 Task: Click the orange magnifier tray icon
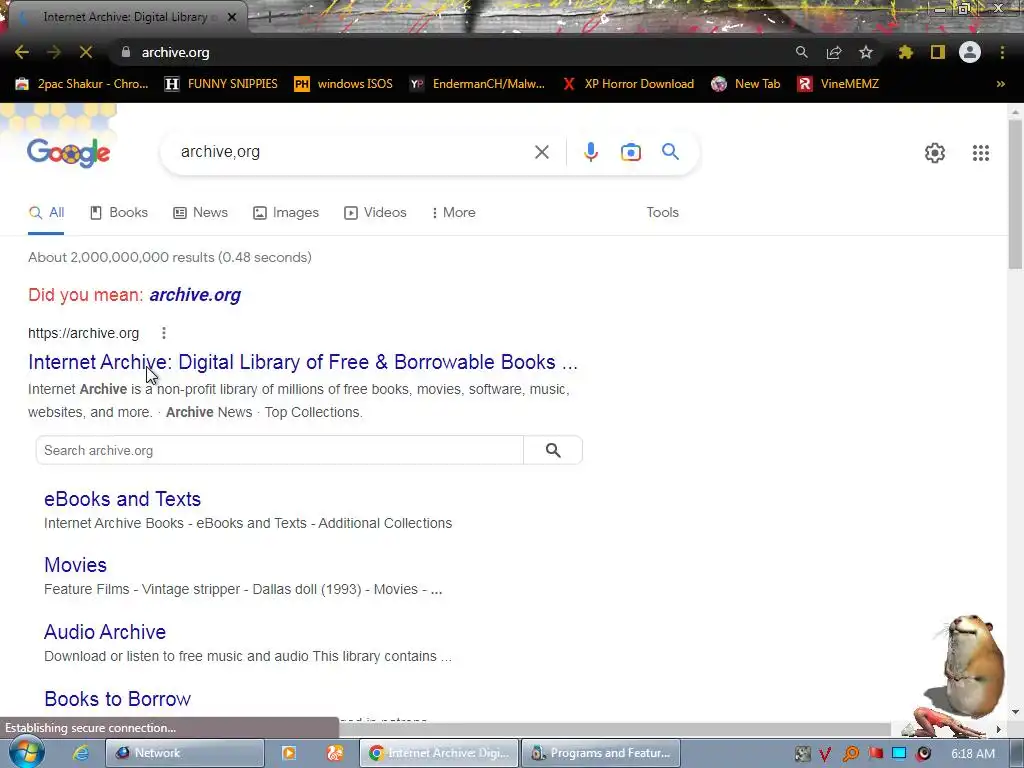pos(850,754)
